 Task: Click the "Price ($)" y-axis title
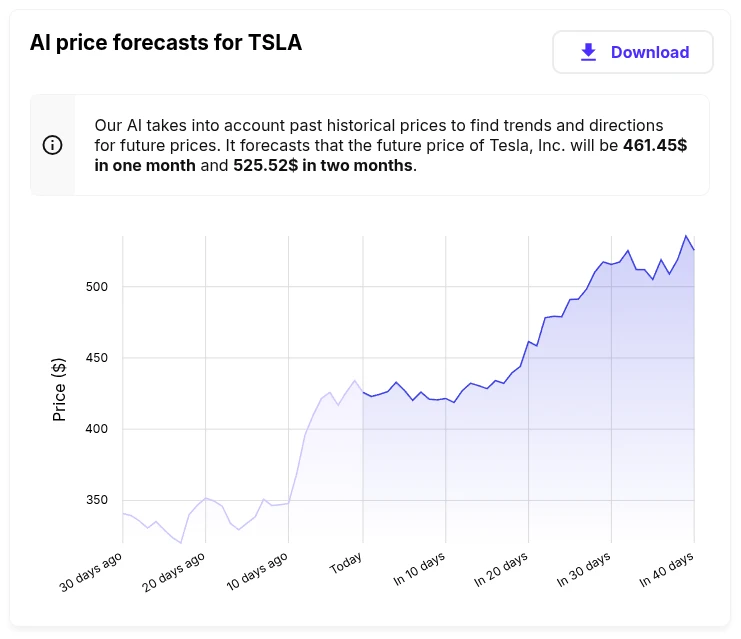(x=60, y=388)
